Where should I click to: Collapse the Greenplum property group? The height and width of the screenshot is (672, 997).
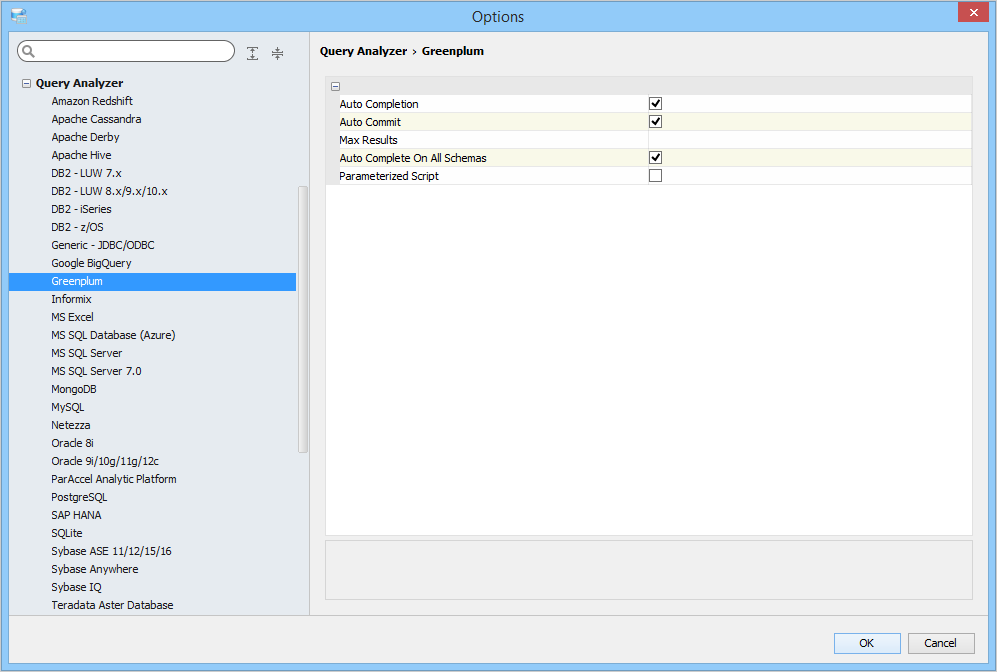pyautogui.click(x=335, y=86)
